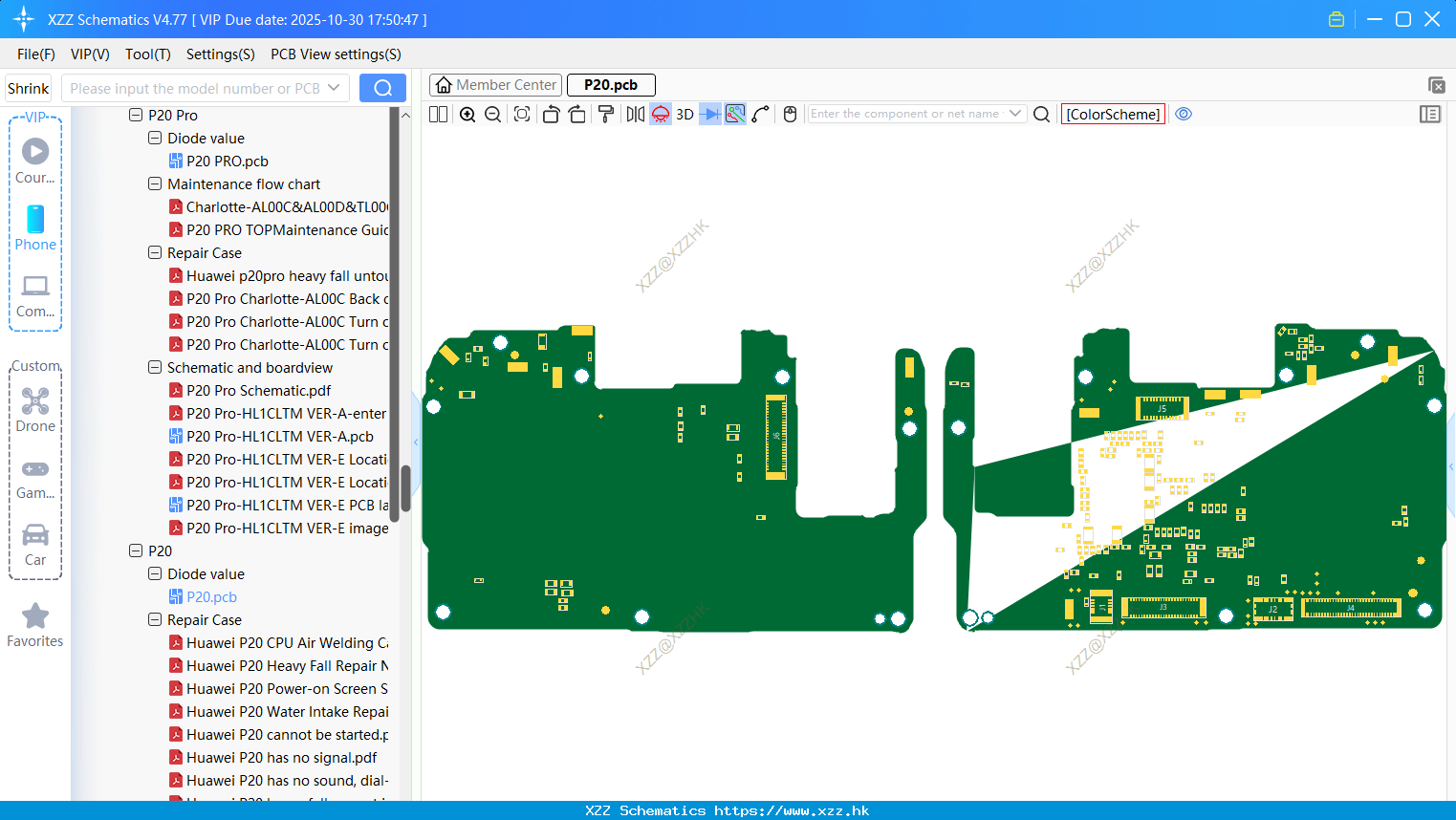Select the P20.pcb tab
This screenshot has width=1456, height=820.
pos(611,85)
